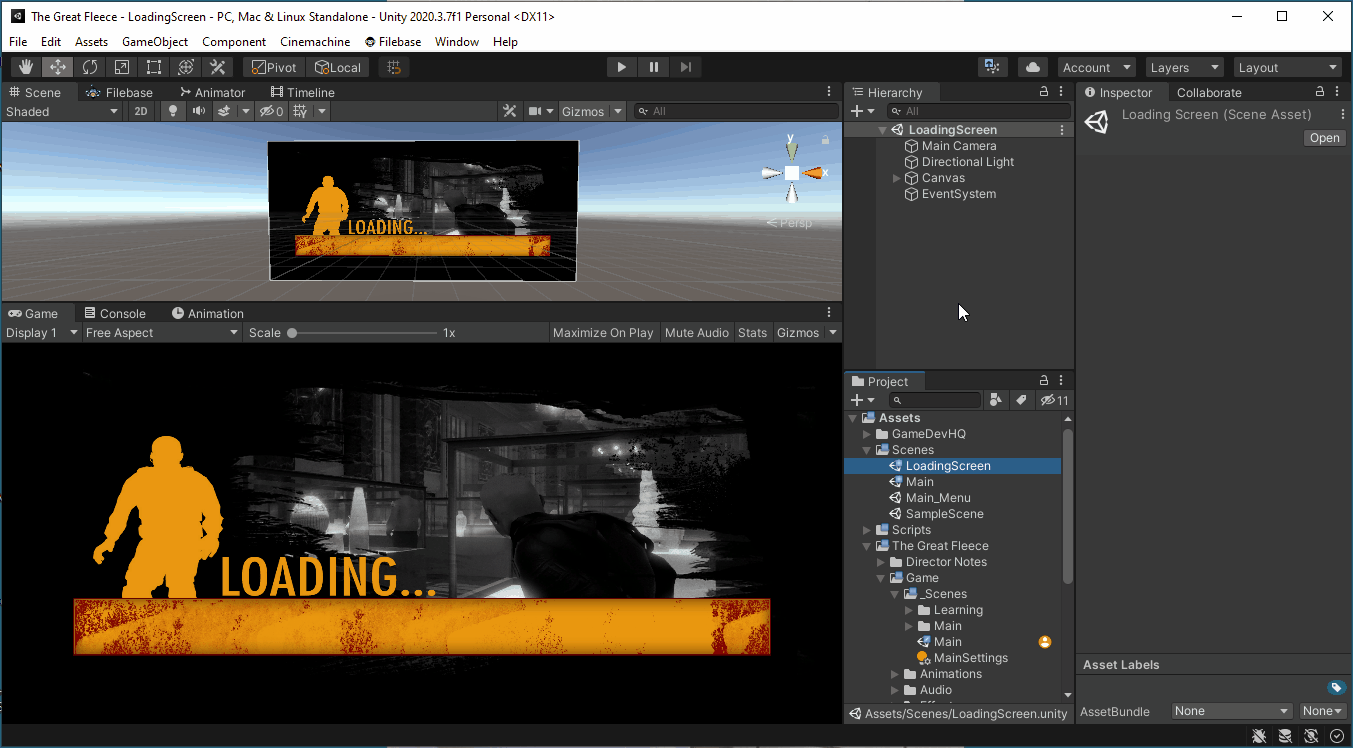Open Scene camera settings icon
This screenshot has width=1353, height=748.
535,111
